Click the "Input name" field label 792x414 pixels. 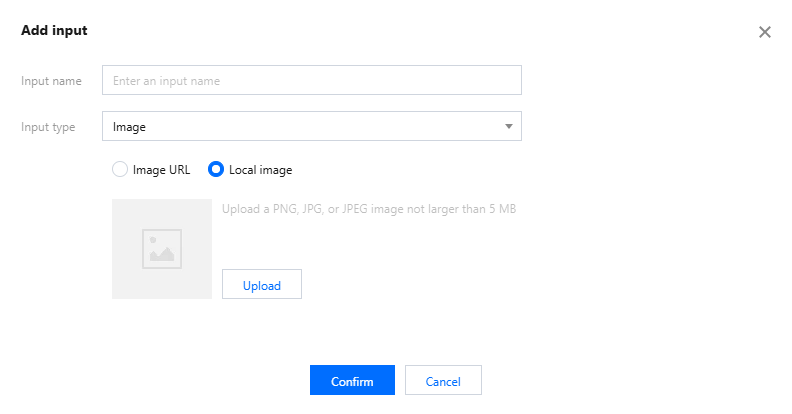coord(51,80)
